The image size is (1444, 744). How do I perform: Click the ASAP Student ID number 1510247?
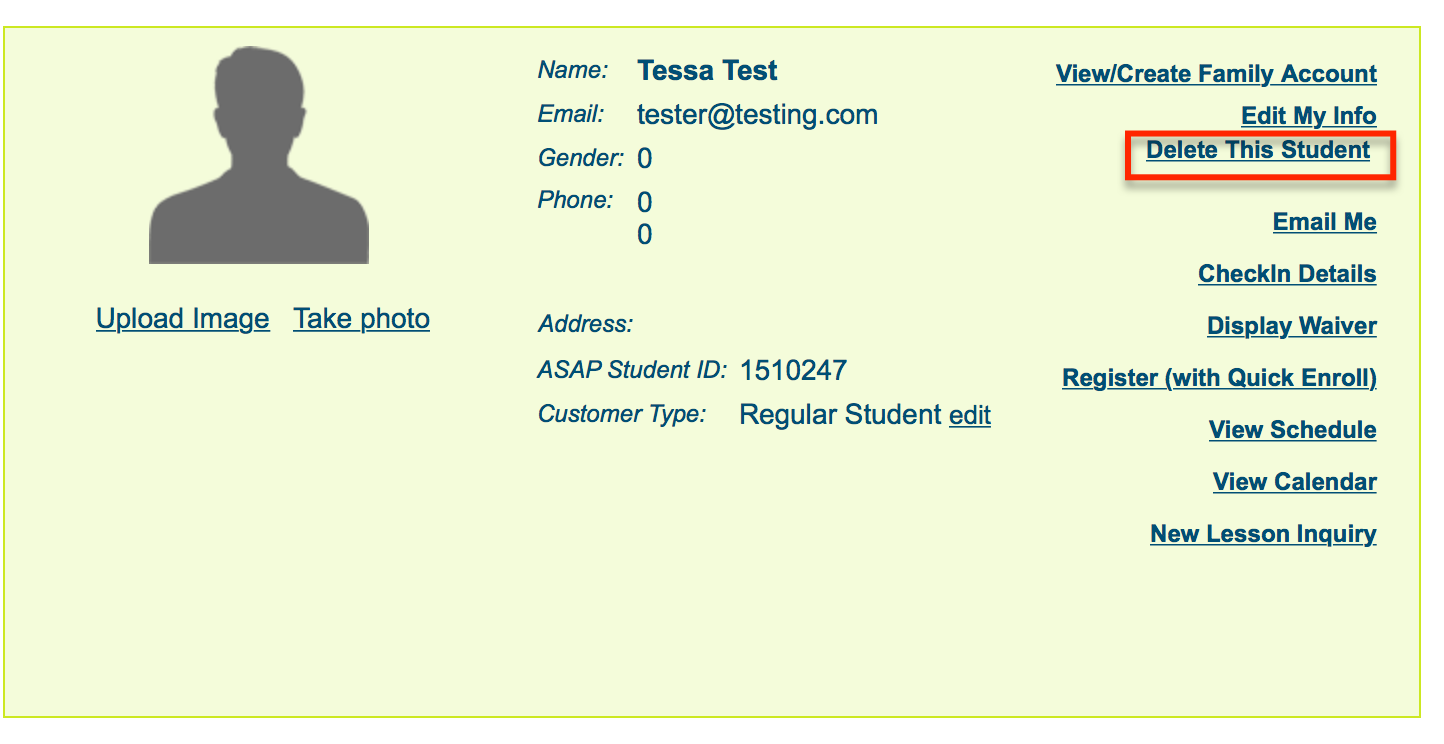pyautogui.click(x=793, y=371)
